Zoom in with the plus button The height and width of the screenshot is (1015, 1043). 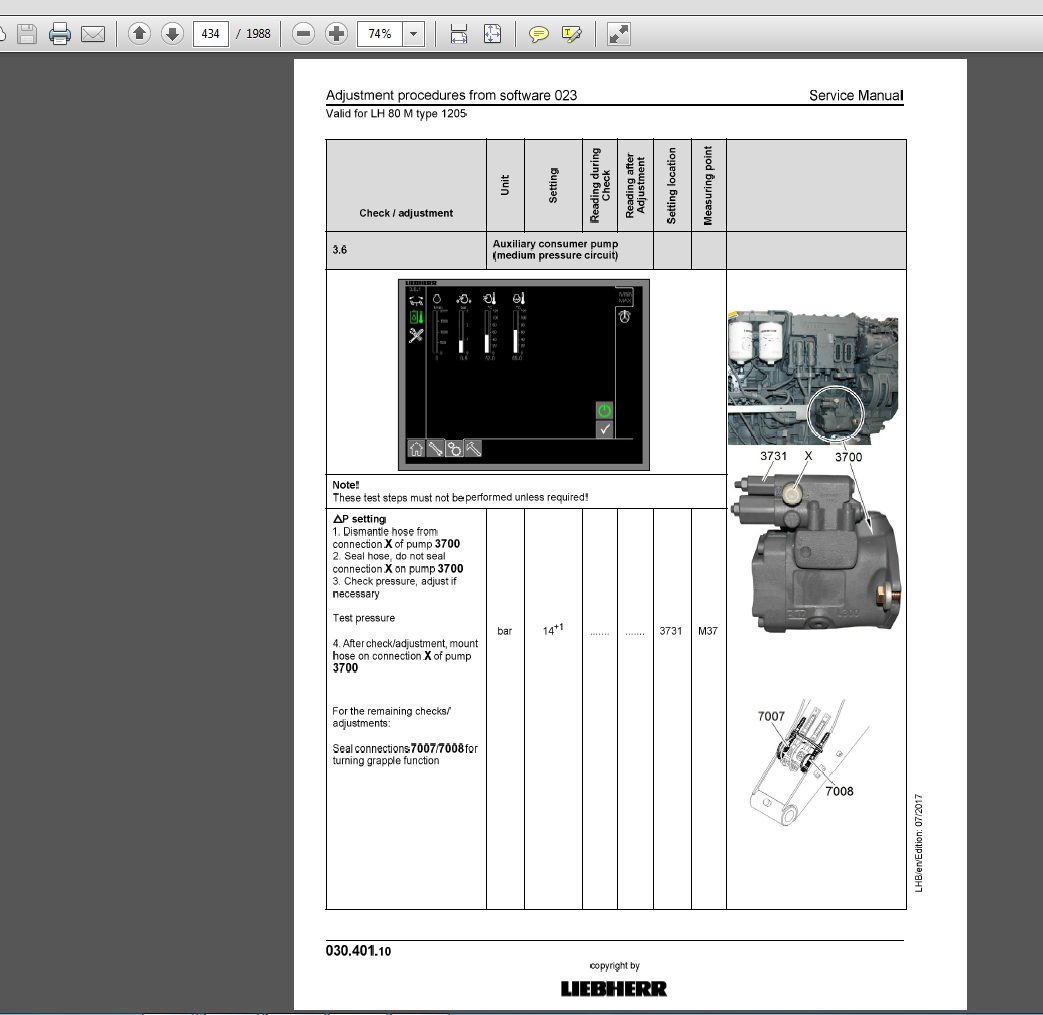pos(337,33)
